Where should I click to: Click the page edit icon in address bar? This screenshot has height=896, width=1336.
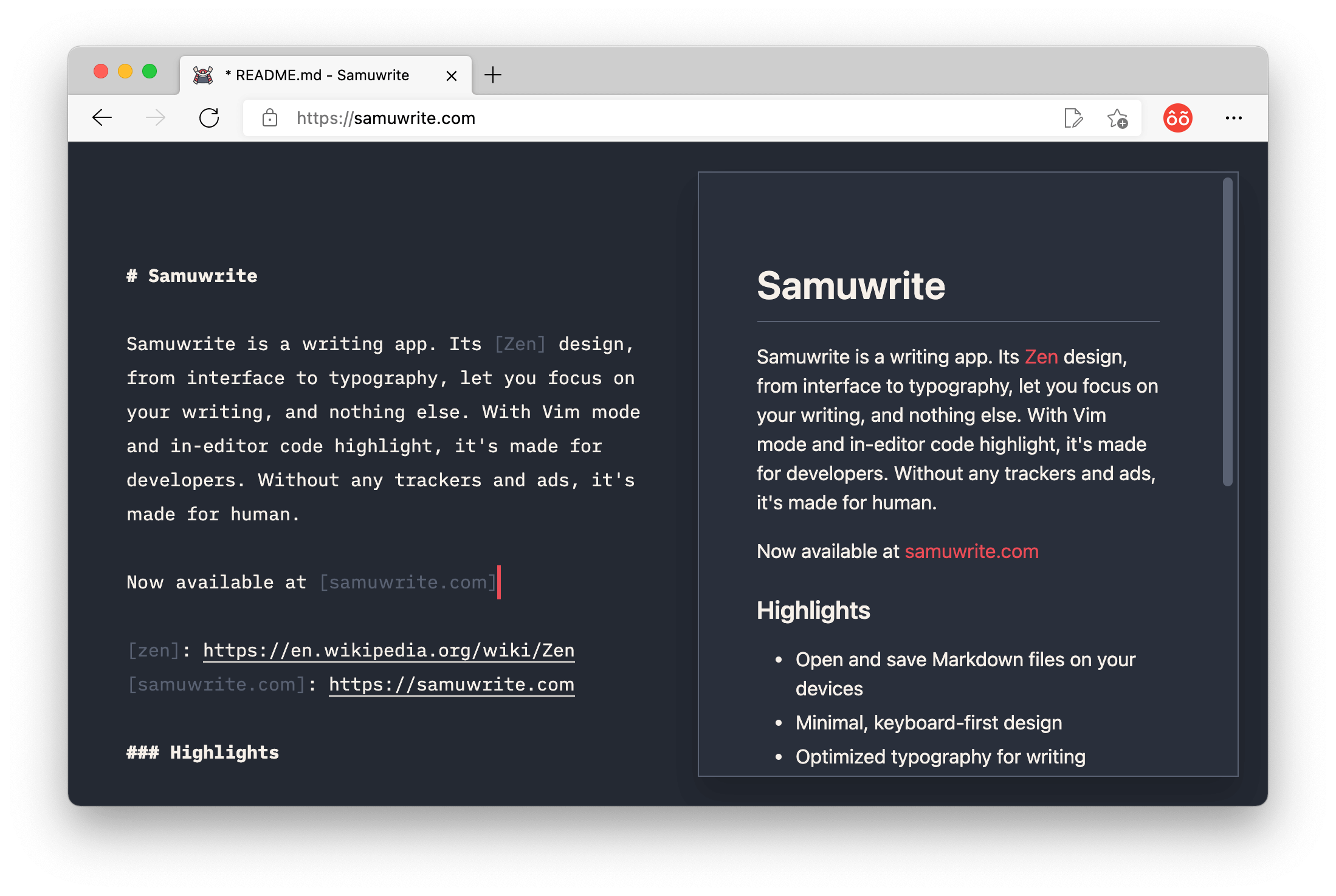1073,118
